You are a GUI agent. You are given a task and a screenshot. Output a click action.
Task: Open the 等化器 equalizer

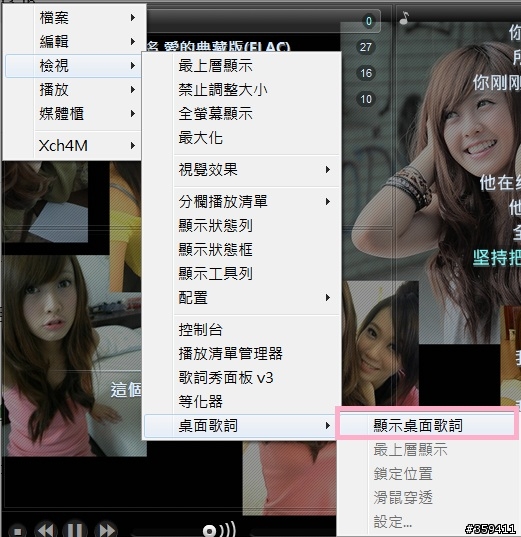pos(241,402)
